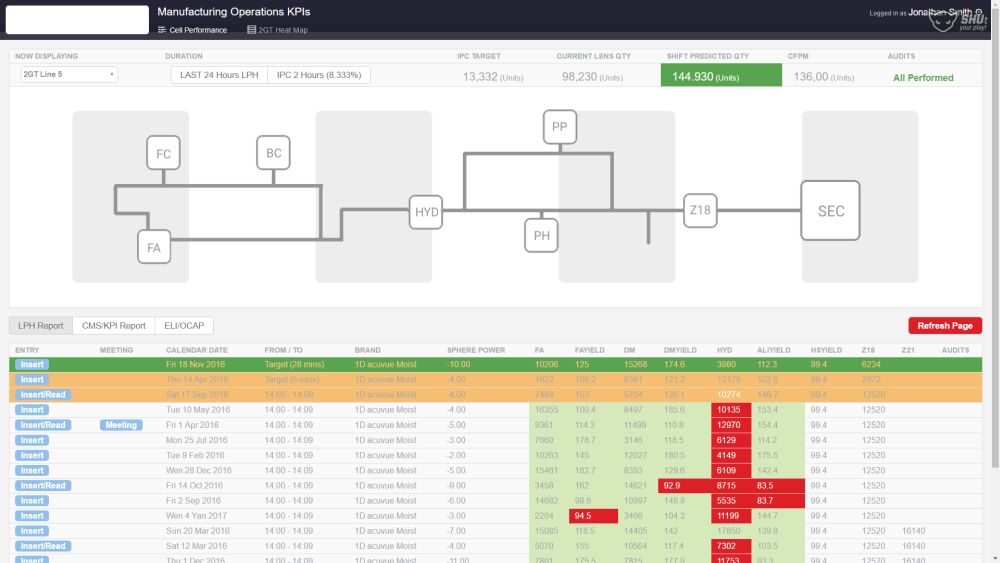Click the red 10135 HYD cell

tap(731, 410)
